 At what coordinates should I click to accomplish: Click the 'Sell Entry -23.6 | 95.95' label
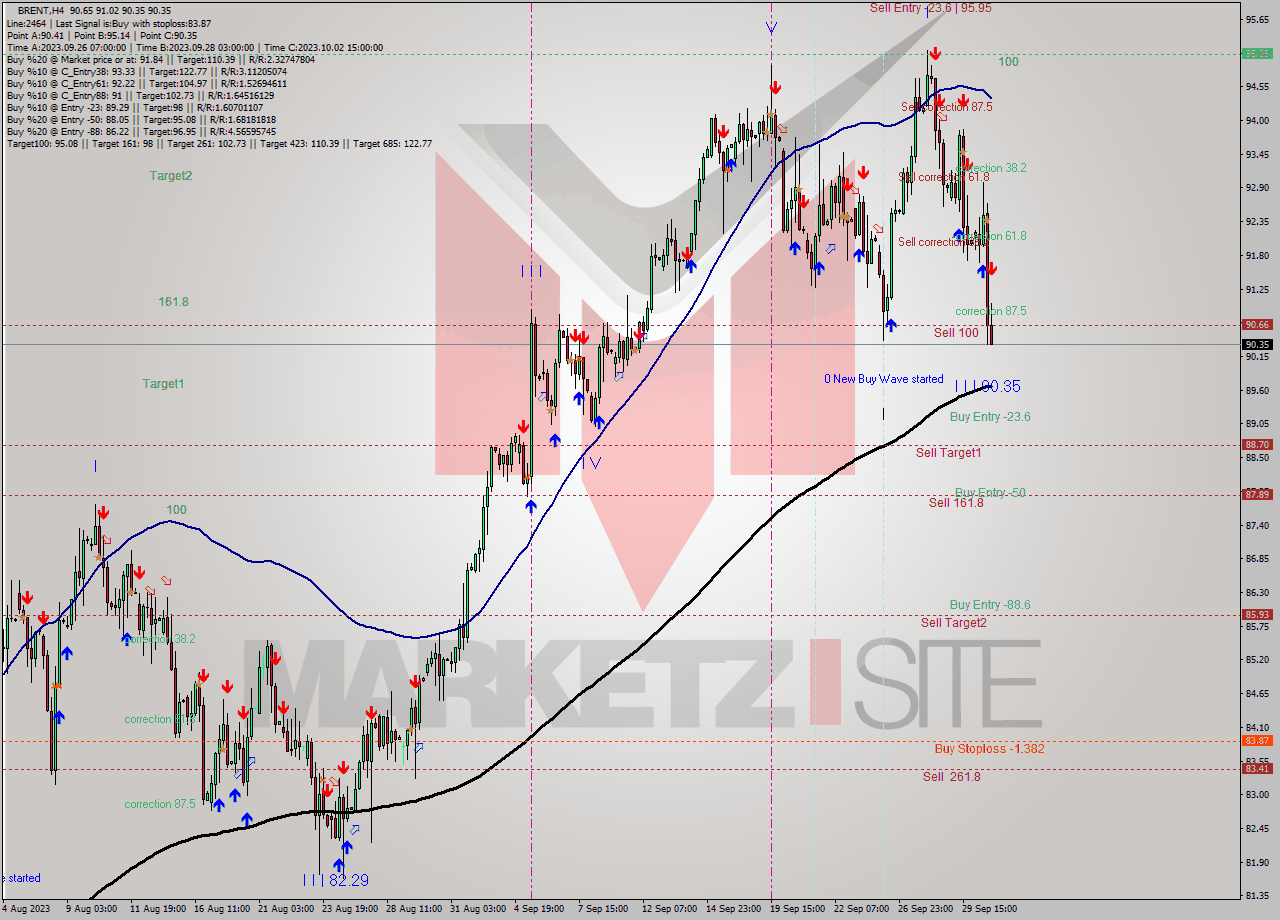click(930, 7)
